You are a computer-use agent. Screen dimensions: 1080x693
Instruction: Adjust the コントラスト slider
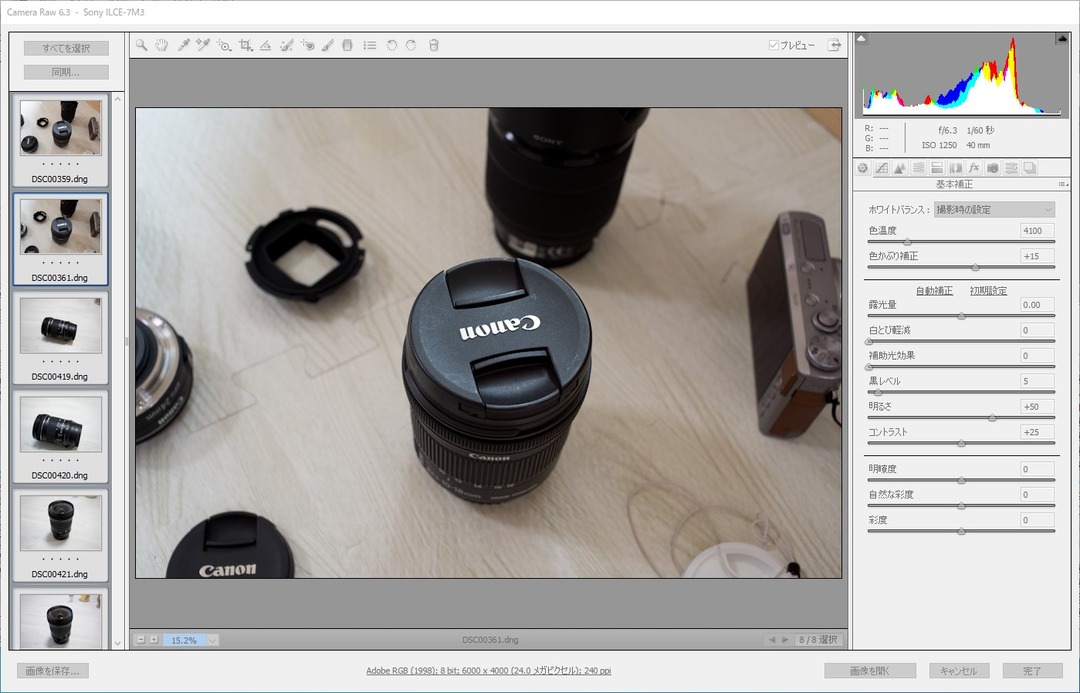point(962,444)
